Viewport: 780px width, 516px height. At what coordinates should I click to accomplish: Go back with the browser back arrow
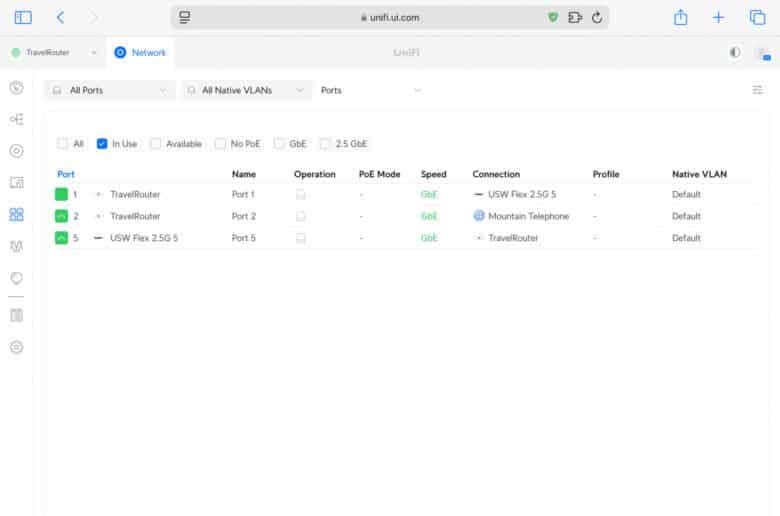tap(60, 18)
